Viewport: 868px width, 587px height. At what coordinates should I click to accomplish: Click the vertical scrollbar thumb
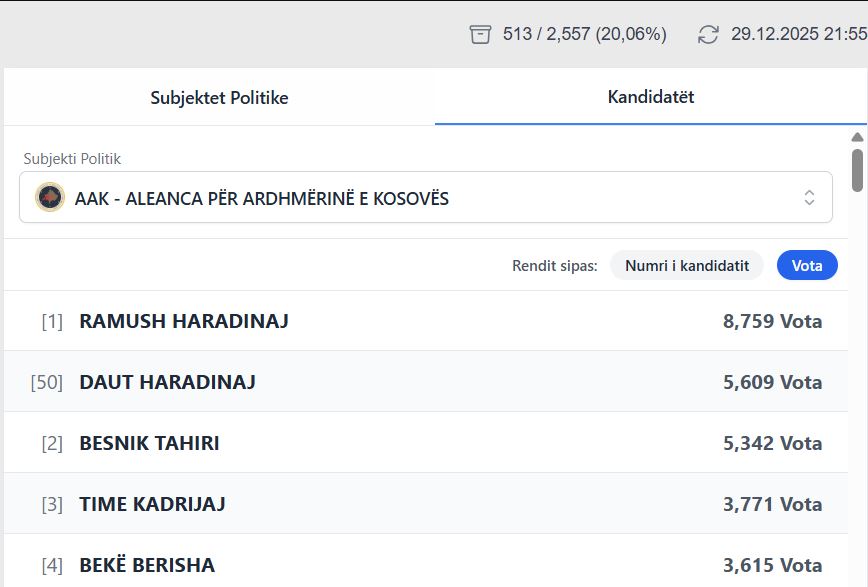[857, 169]
